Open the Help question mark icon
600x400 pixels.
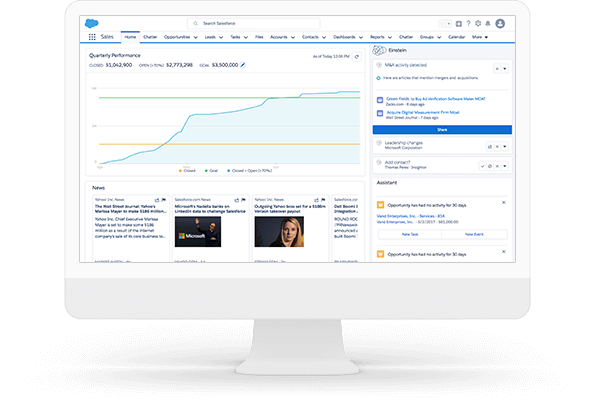[x=468, y=23]
